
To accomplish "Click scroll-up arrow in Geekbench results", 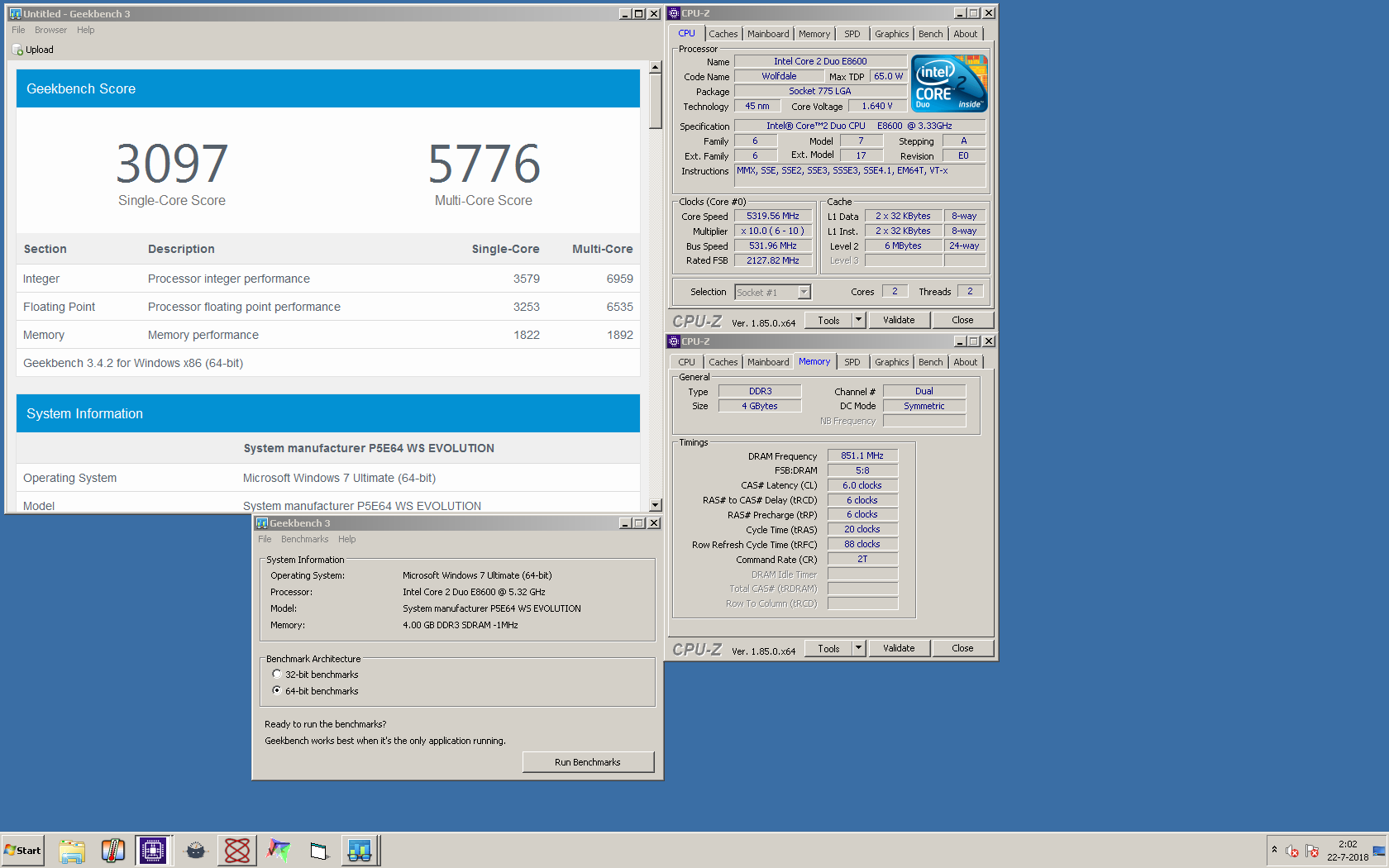I will pos(656,68).
